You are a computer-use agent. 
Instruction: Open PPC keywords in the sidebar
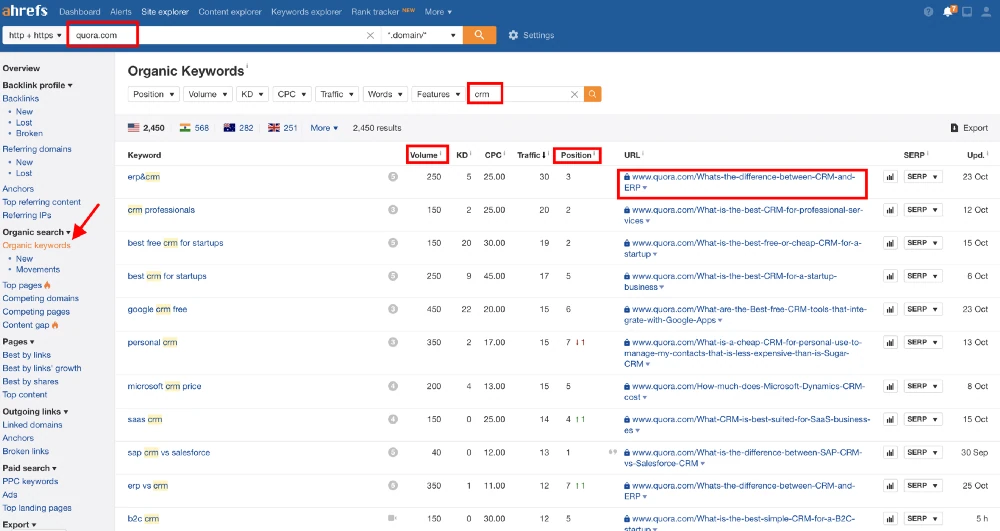coord(30,481)
